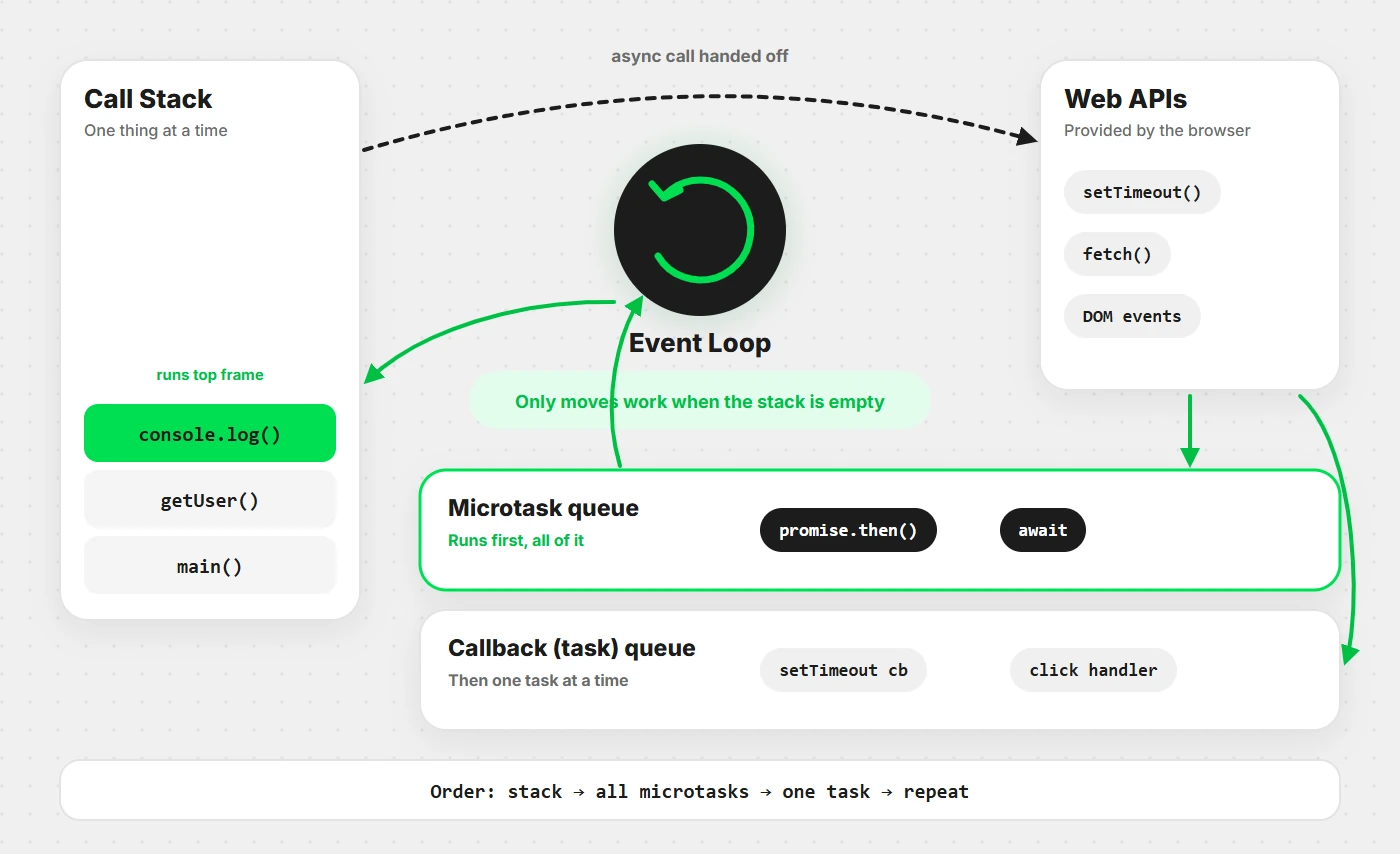
Task: Click the Event Loop circular arrow icon
Action: [700, 230]
